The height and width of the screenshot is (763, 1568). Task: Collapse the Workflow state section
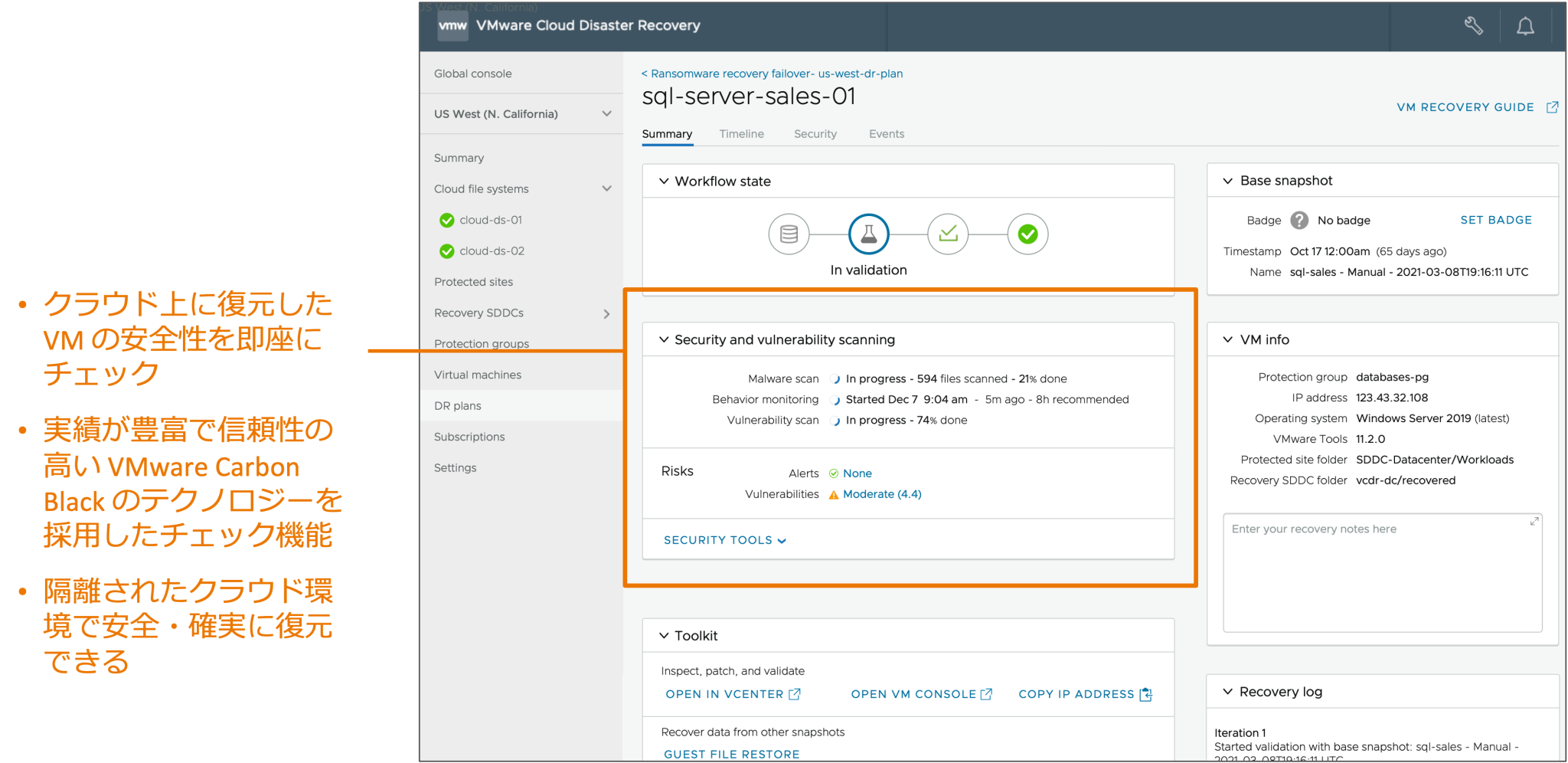point(663,181)
